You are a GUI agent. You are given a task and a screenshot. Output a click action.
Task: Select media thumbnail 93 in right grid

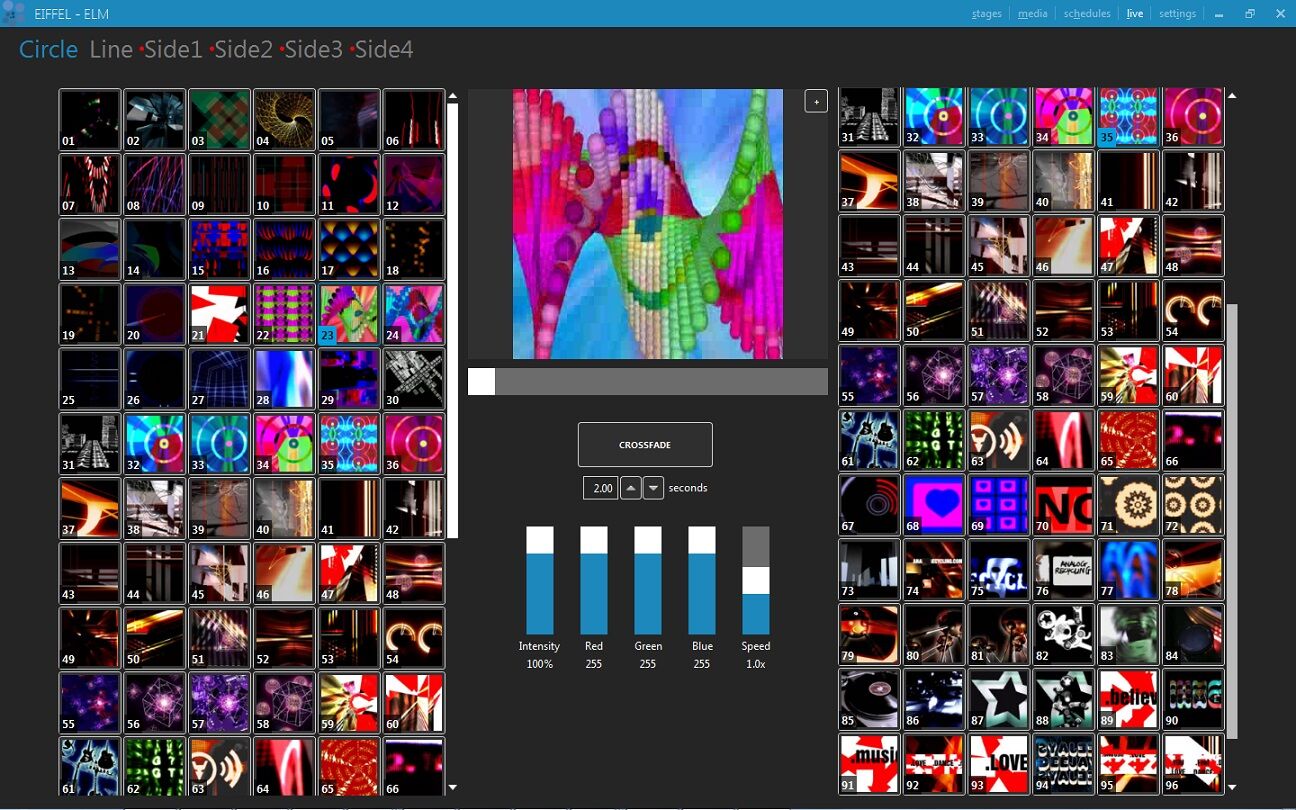coord(999,764)
